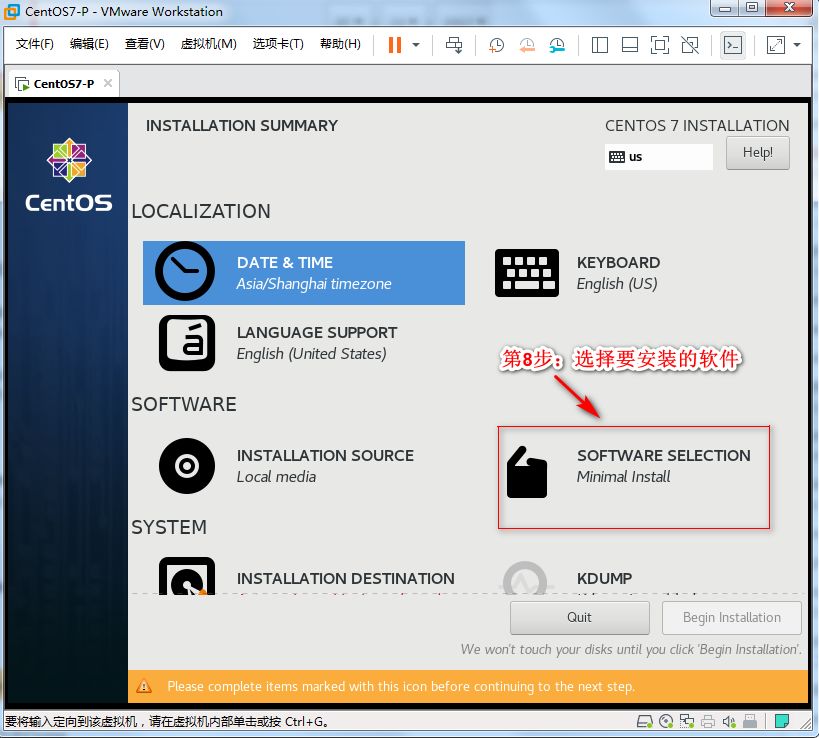Click the virtual printer status icon

[707, 719]
